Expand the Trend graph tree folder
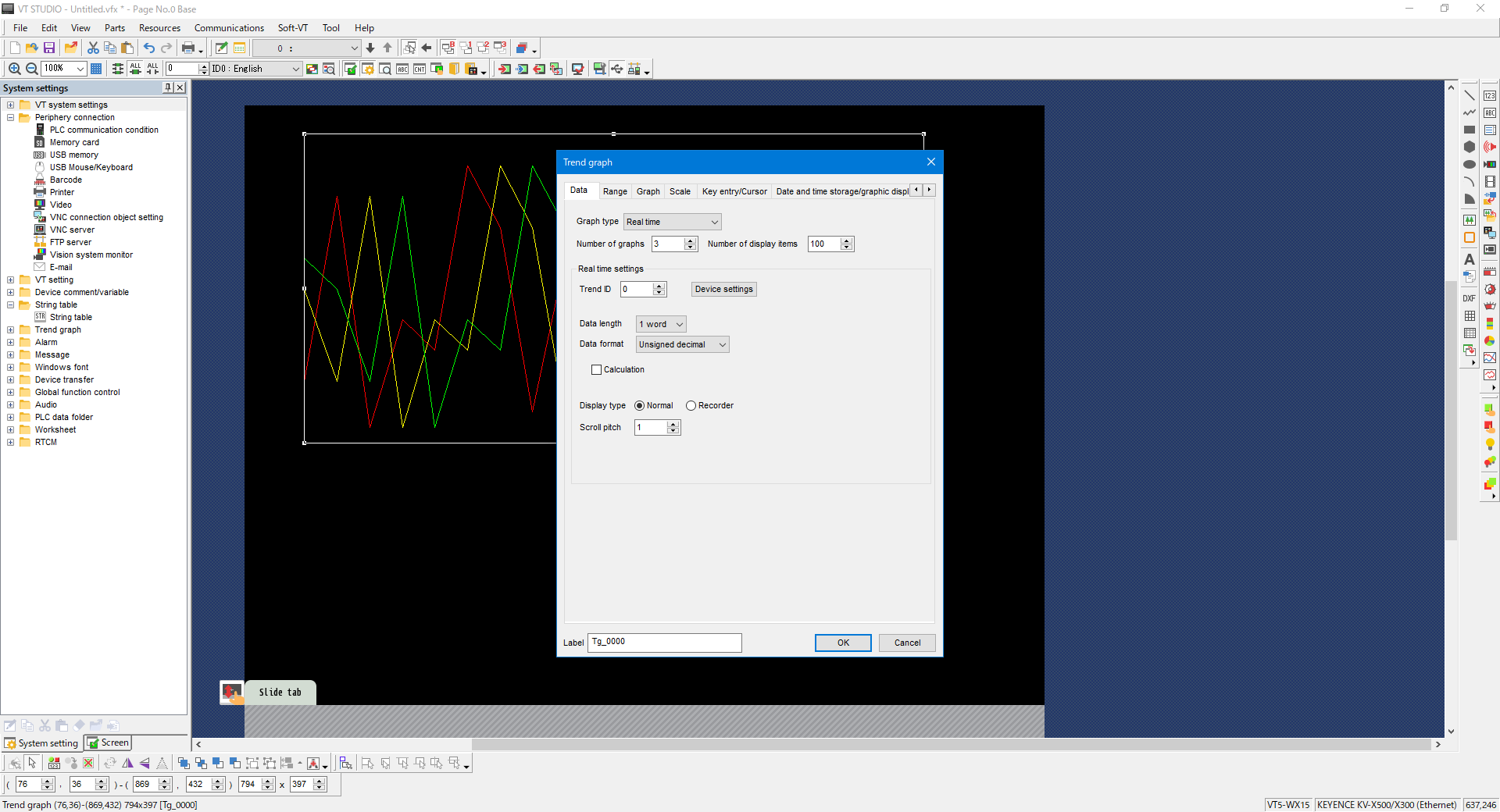Image resolution: width=1500 pixels, height=812 pixels. tap(11, 330)
